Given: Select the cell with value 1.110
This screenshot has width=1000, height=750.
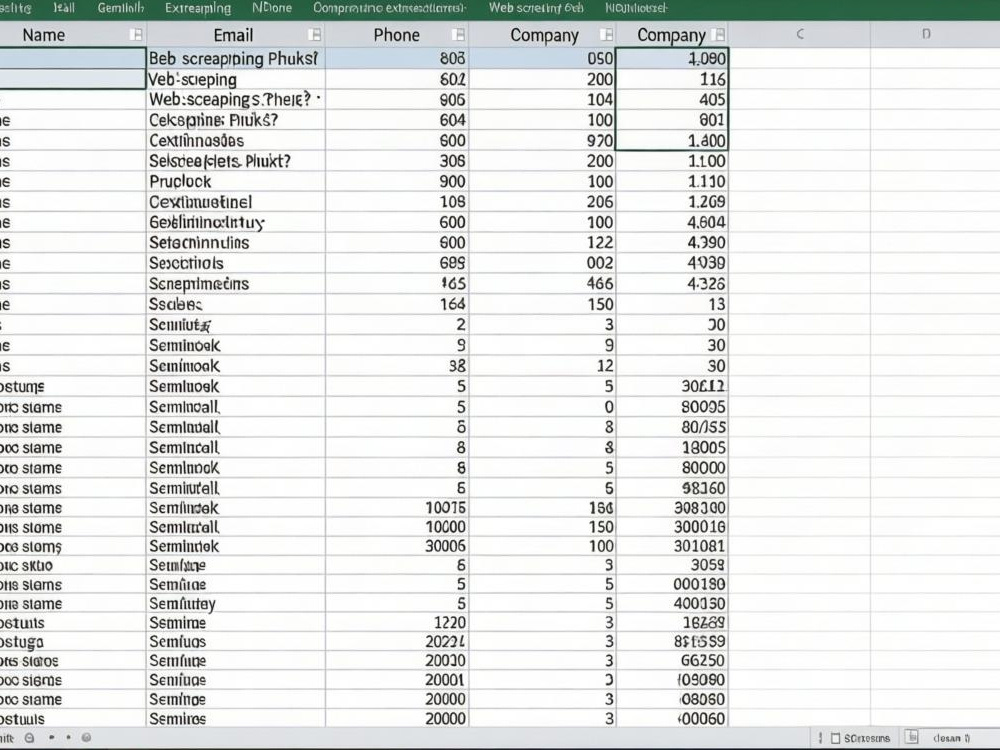Looking at the screenshot, I should (672, 181).
